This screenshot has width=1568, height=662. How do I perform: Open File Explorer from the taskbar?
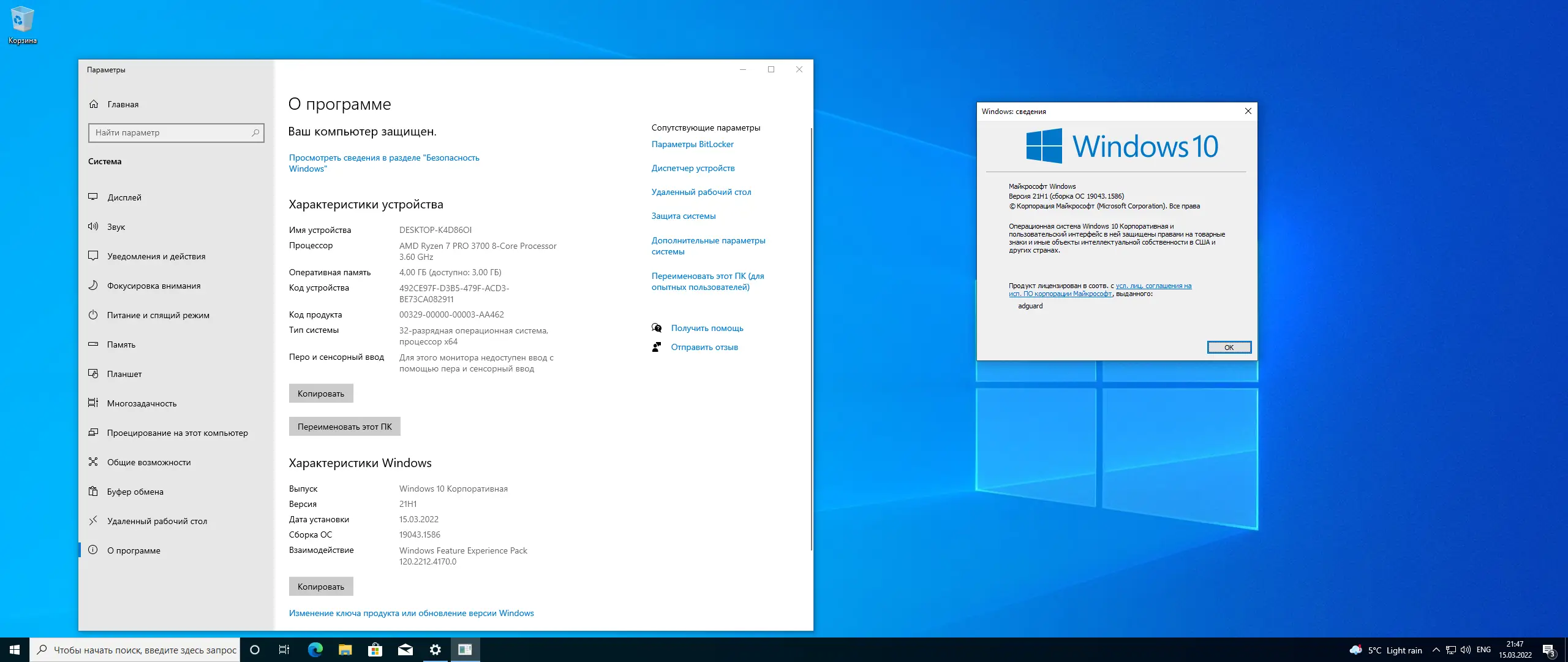[345, 650]
